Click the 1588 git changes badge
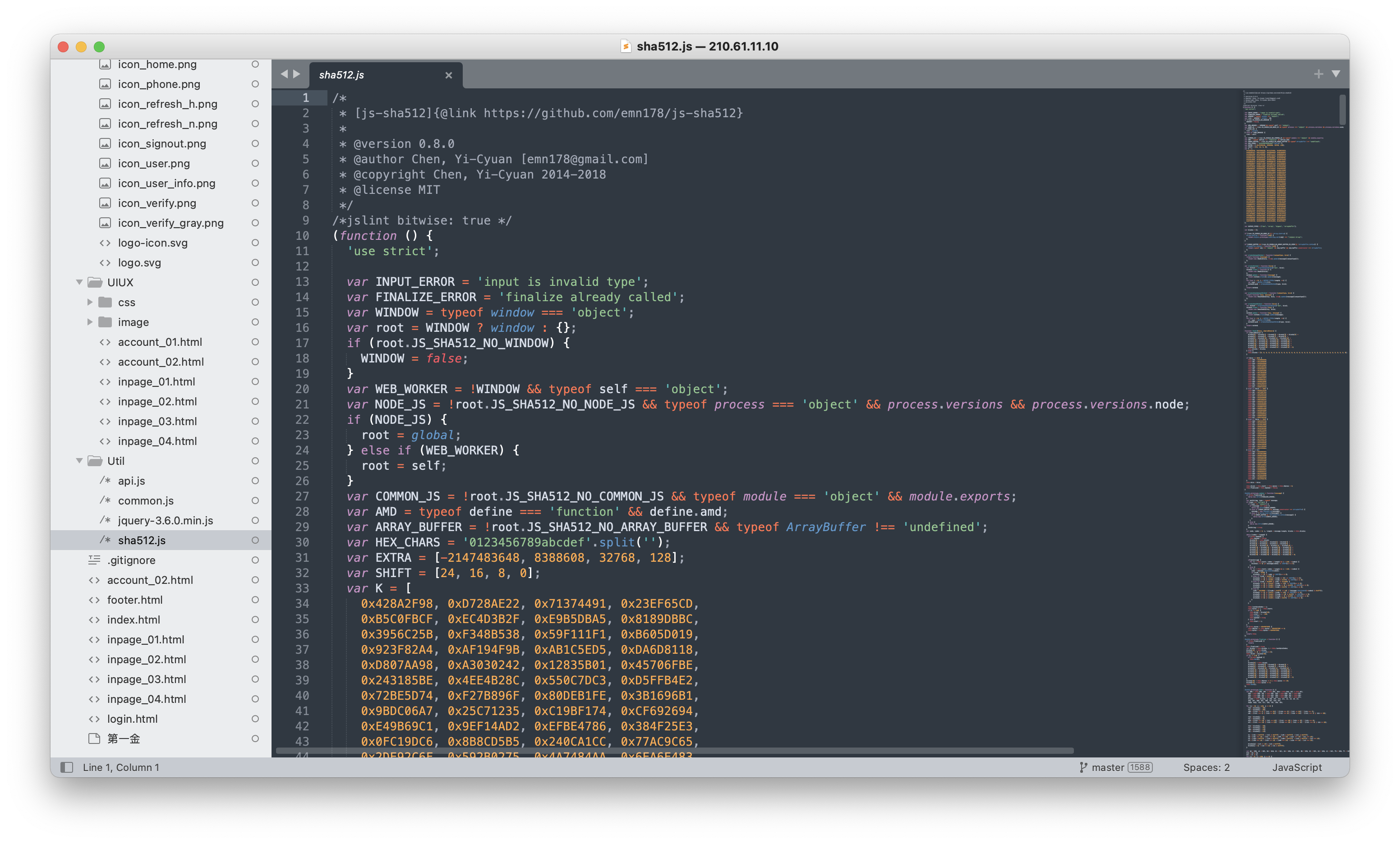The width and height of the screenshot is (1400, 844). 1140,767
